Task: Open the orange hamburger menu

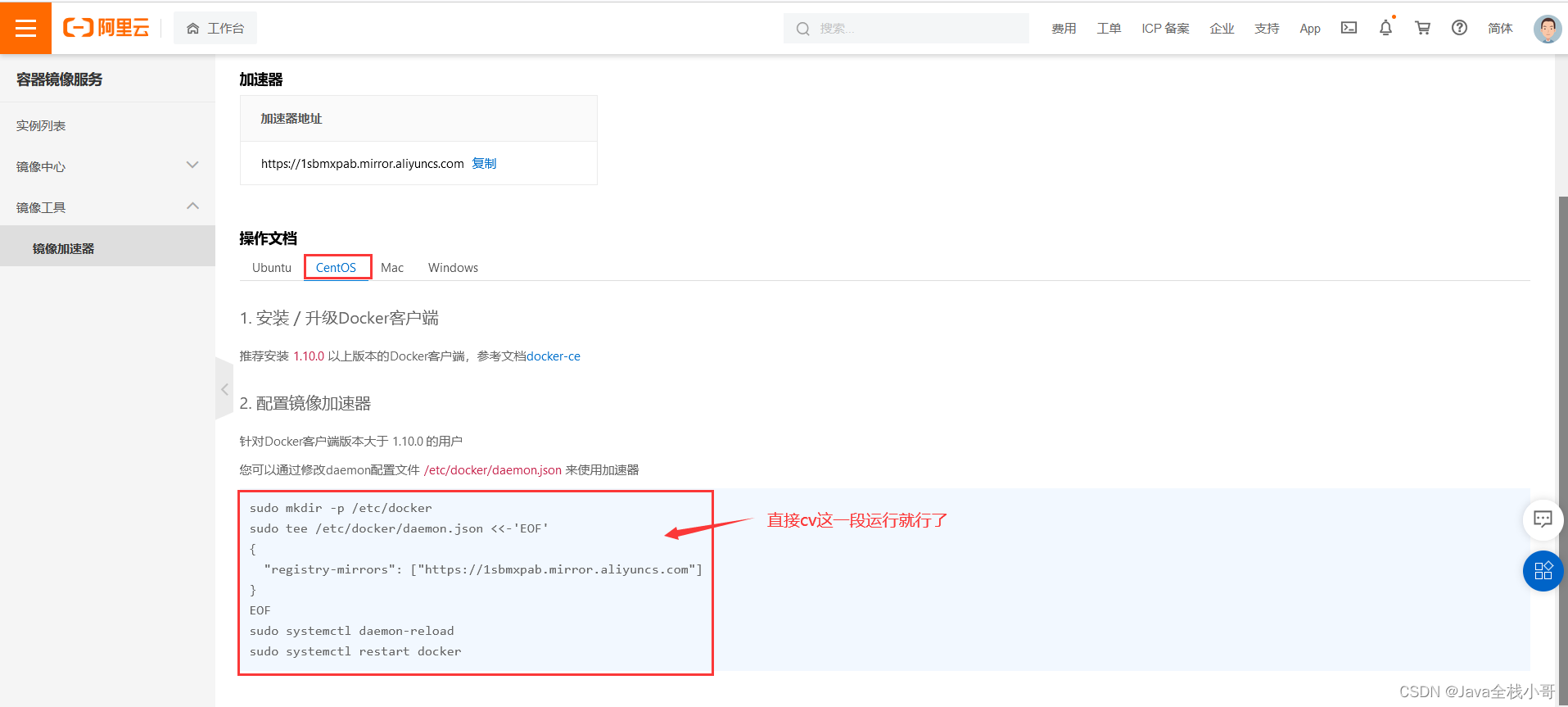Action: pyautogui.click(x=25, y=28)
